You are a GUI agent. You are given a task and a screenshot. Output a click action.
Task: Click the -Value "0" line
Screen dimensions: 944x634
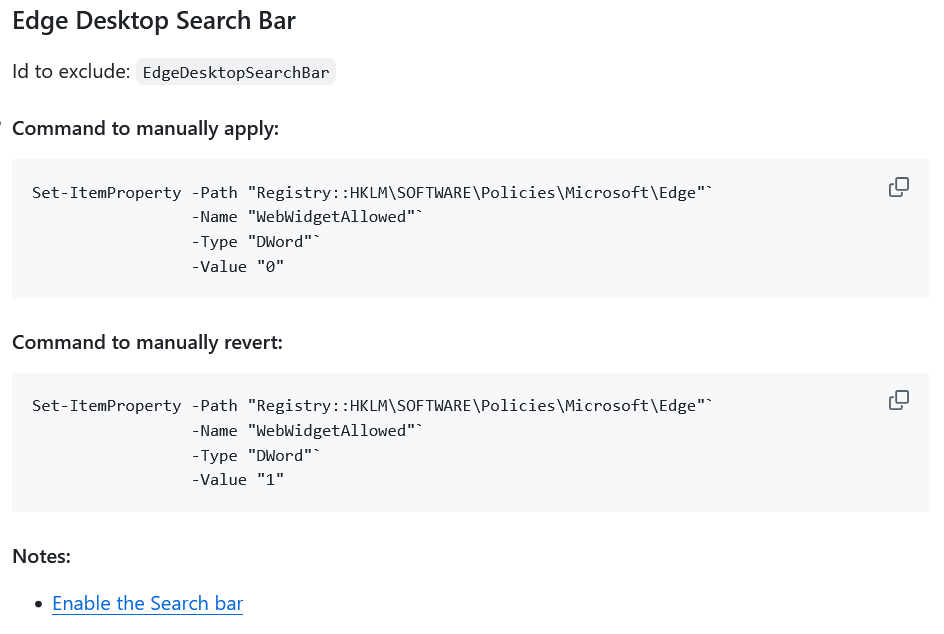coord(238,266)
